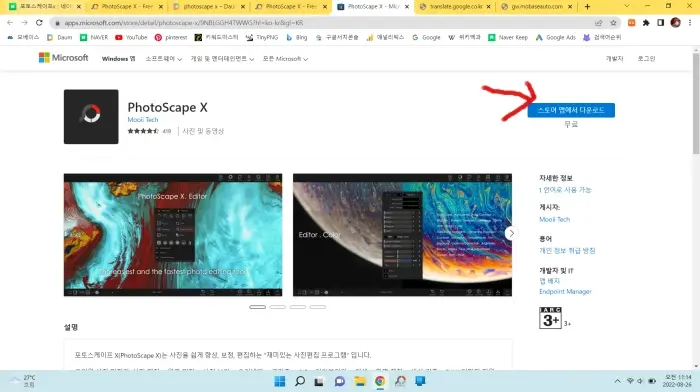Open Chrome side panel icon

click(x=661, y=23)
